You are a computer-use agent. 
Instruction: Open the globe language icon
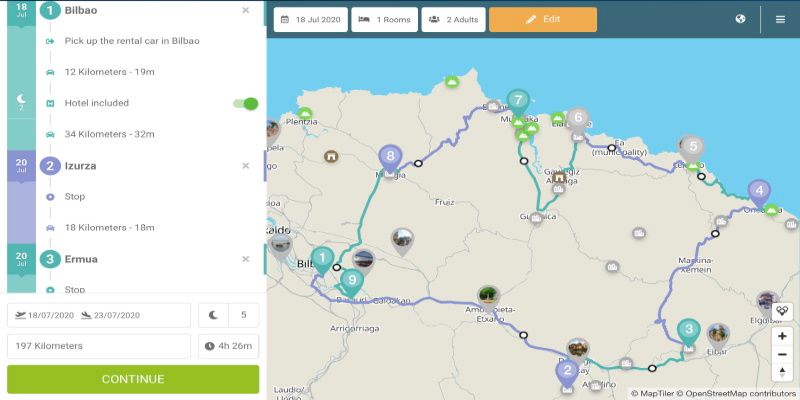740,19
